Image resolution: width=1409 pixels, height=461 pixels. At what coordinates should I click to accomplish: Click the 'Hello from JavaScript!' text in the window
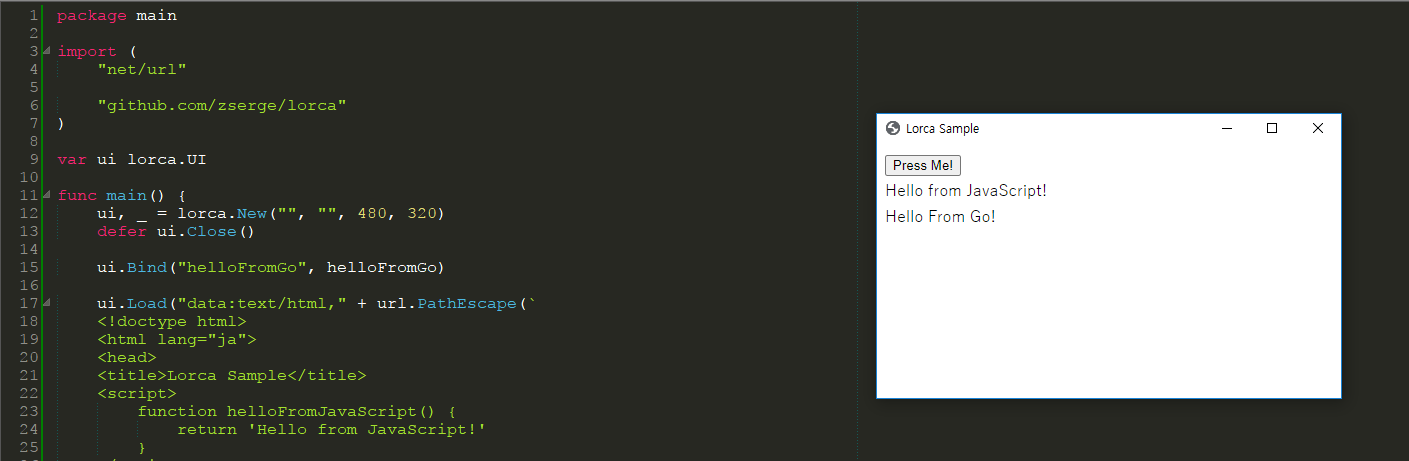click(966, 190)
